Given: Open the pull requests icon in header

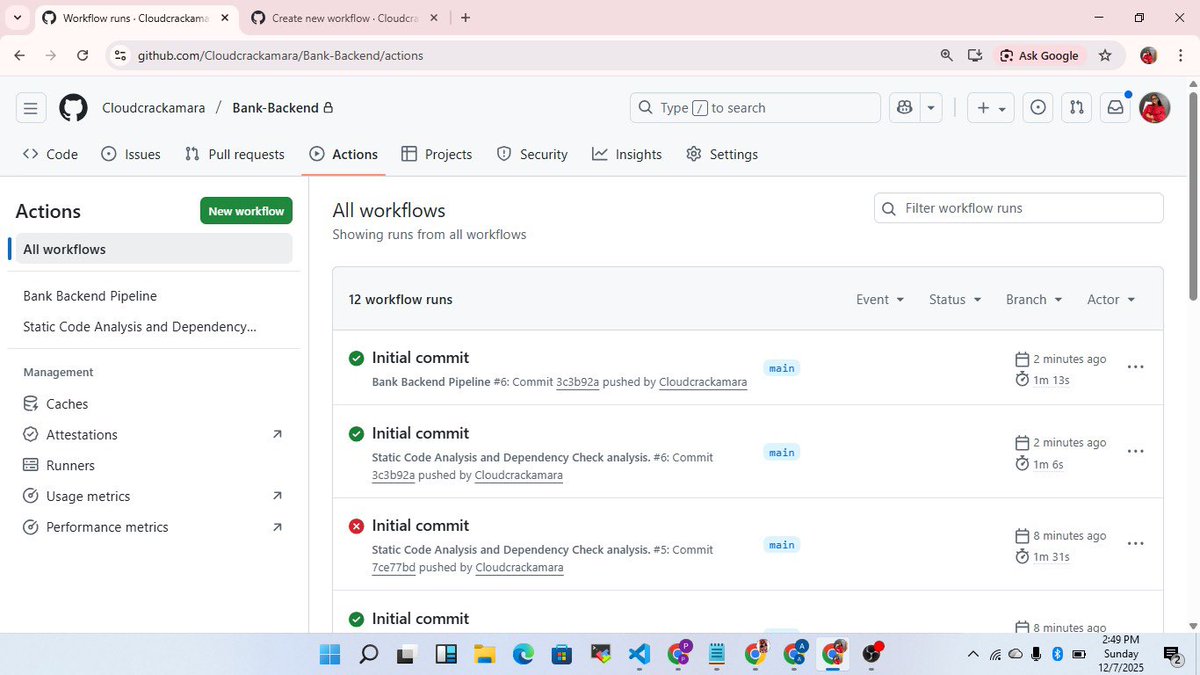Looking at the screenshot, I should (1075, 107).
